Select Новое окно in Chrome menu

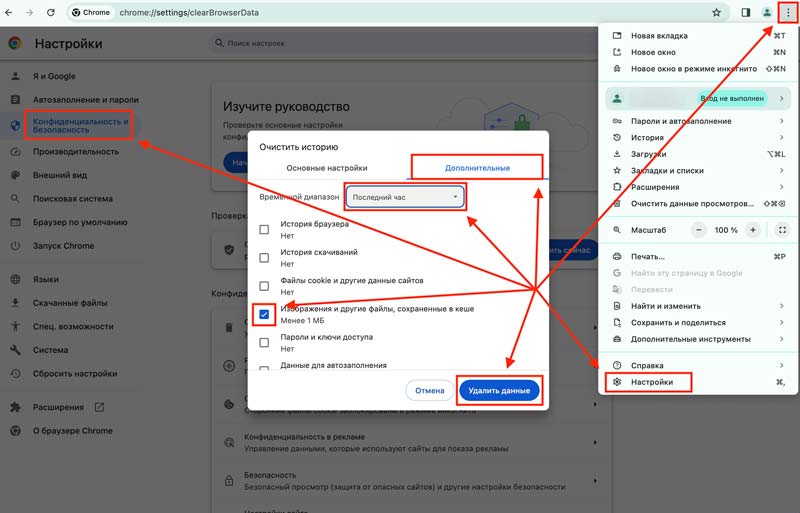coord(698,52)
